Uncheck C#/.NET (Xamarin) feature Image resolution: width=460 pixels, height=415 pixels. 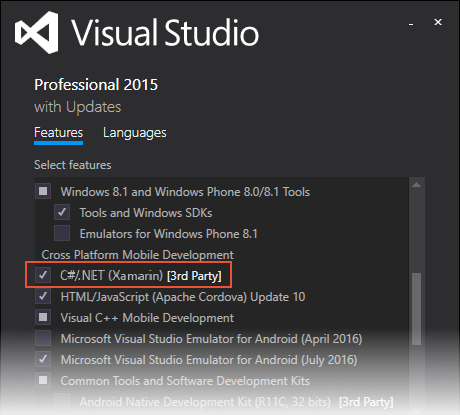tap(43, 275)
